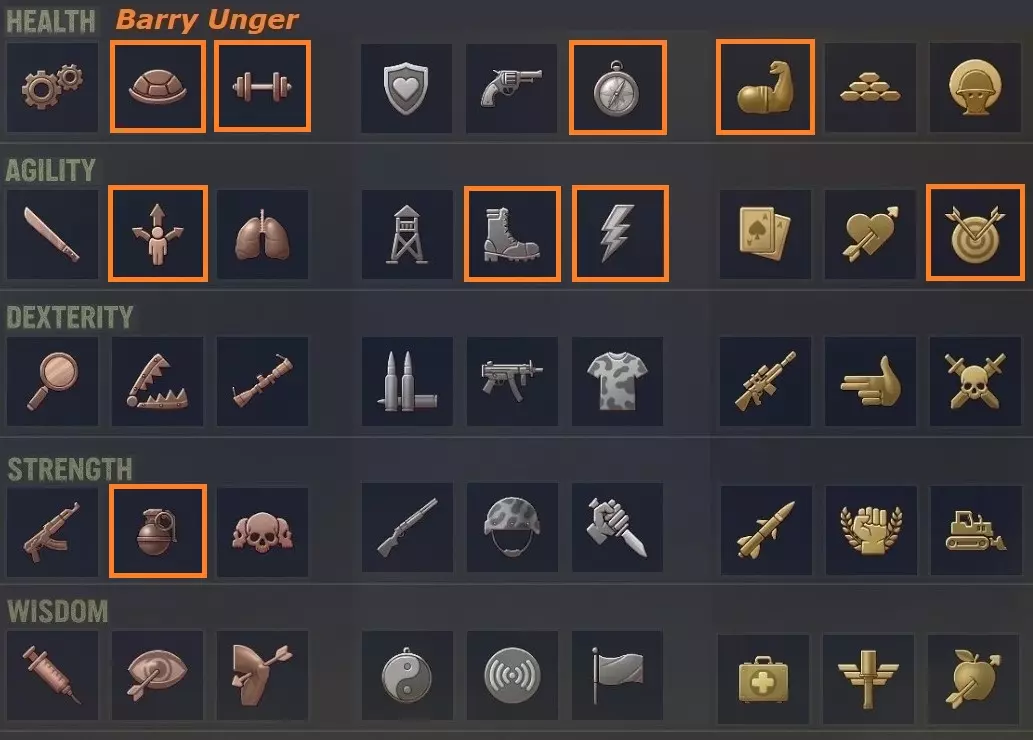1033x740 pixels.
Task: Select the yin-yang pendant perk
Action: (406, 675)
